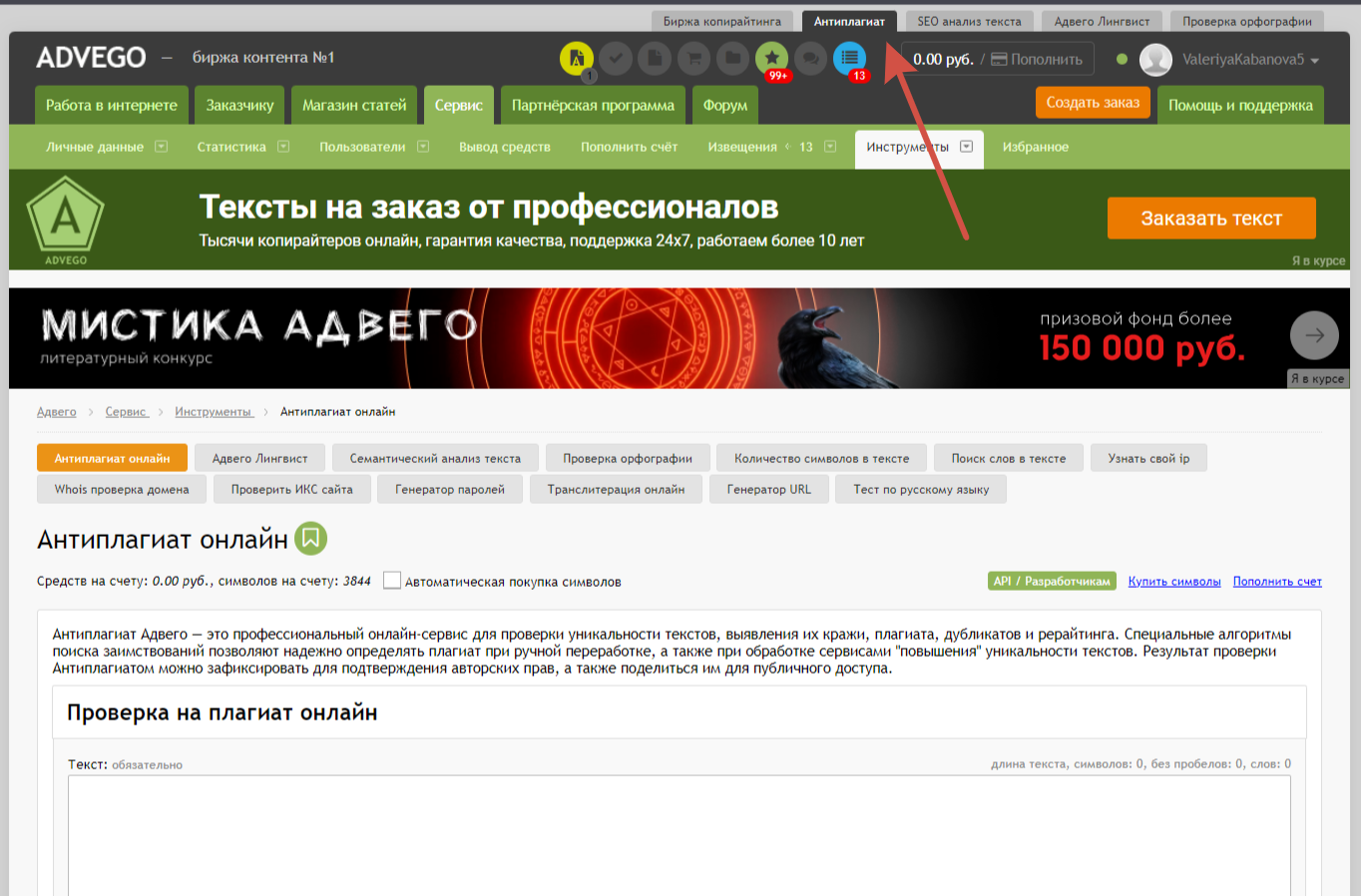Follow the Купить символы link
Screen dimensions: 1361x896
click(1174, 581)
